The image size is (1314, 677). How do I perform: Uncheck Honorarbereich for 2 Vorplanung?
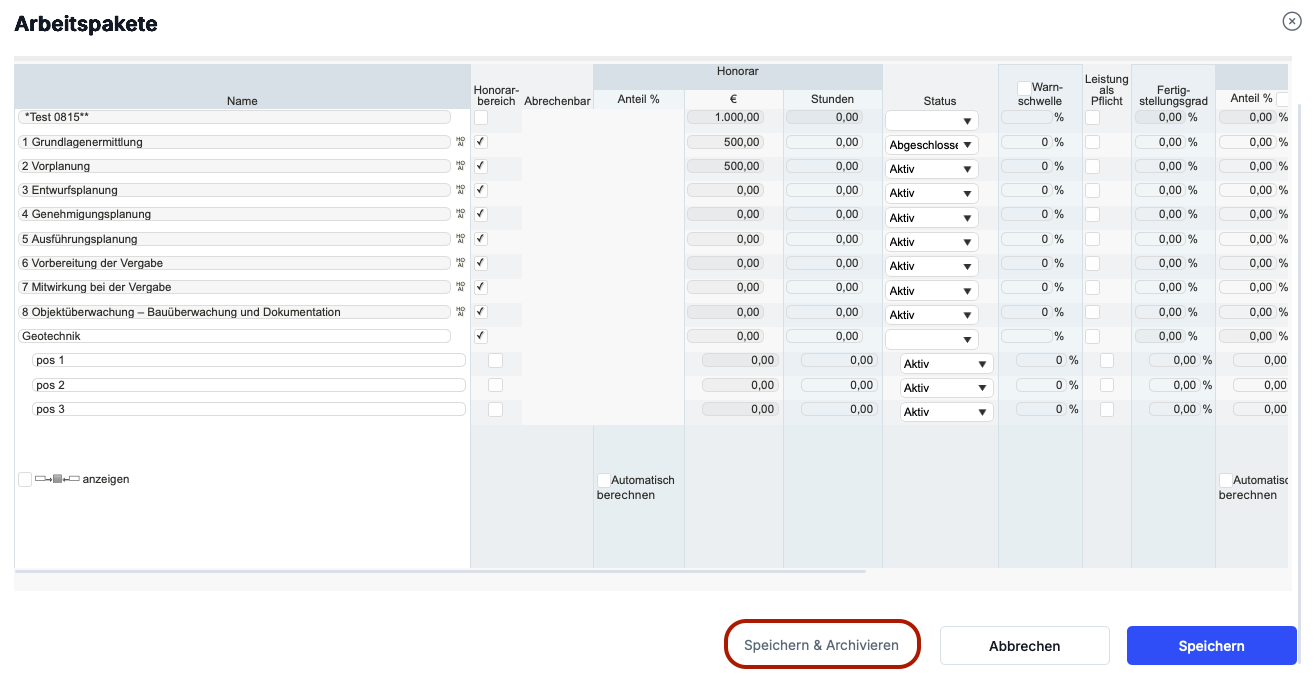pos(481,166)
